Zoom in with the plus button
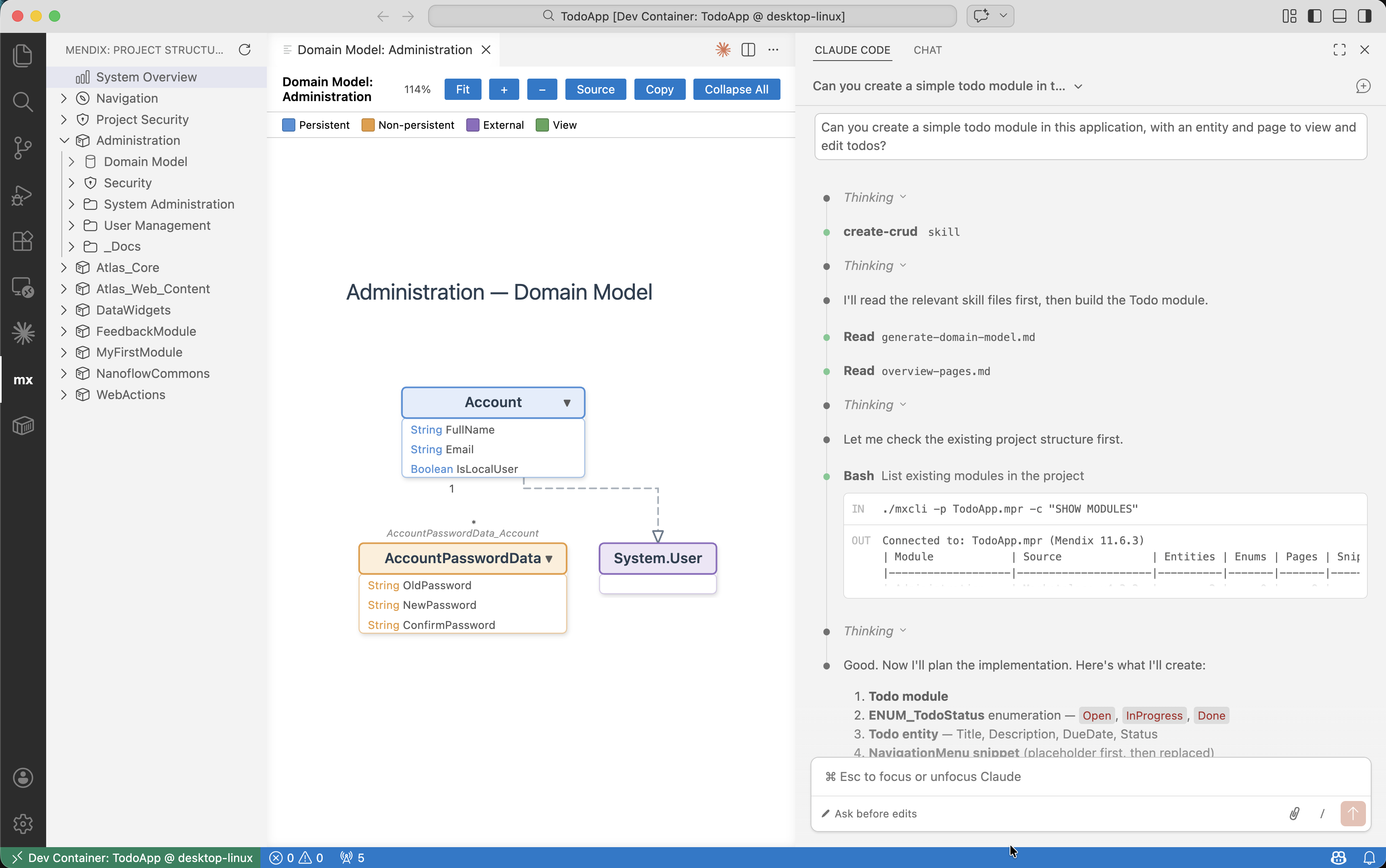The image size is (1386, 868). click(x=504, y=89)
